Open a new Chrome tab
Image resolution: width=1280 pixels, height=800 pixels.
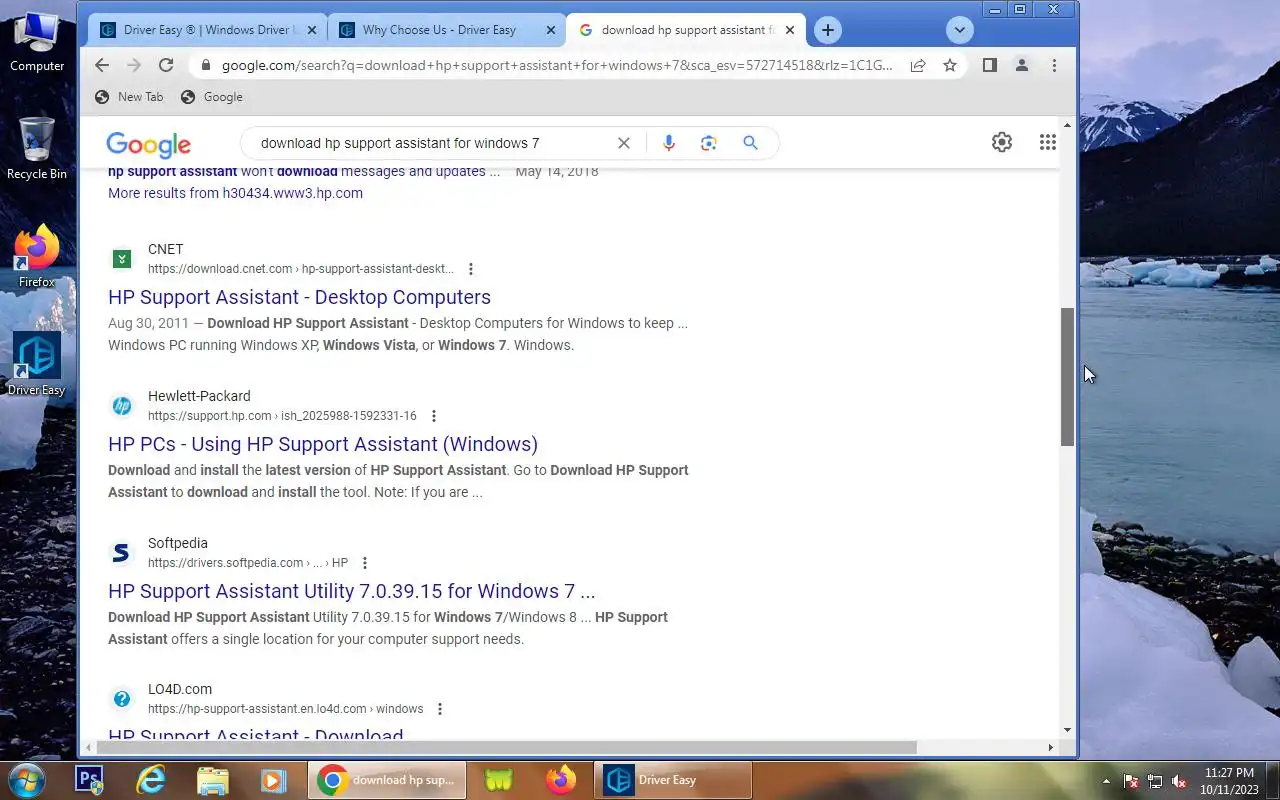click(x=827, y=30)
